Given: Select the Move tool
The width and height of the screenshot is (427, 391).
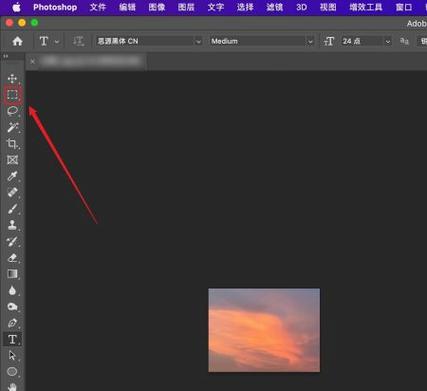Looking at the screenshot, I should [x=12, y=79].
